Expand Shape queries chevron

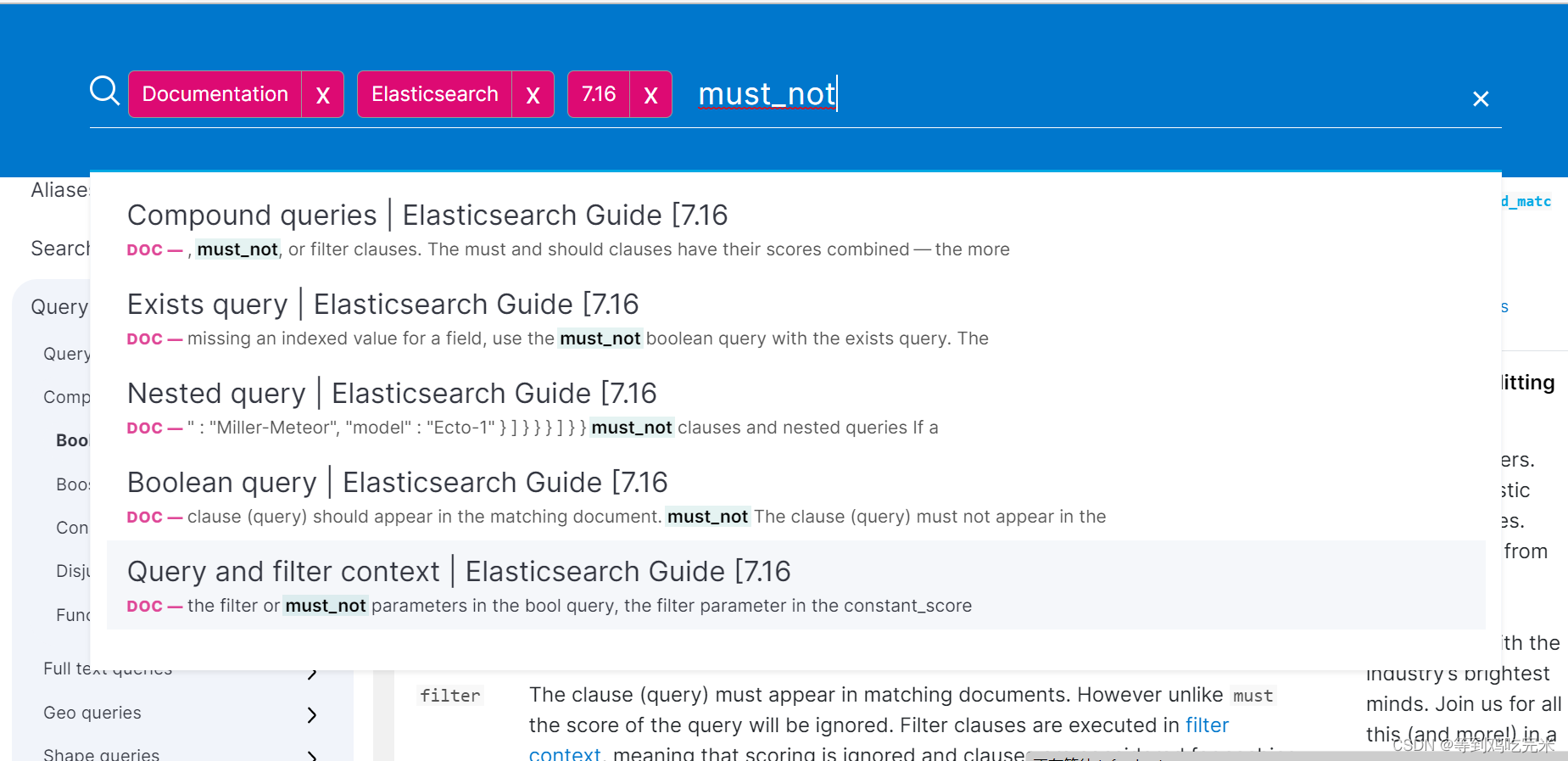point(312,754)
